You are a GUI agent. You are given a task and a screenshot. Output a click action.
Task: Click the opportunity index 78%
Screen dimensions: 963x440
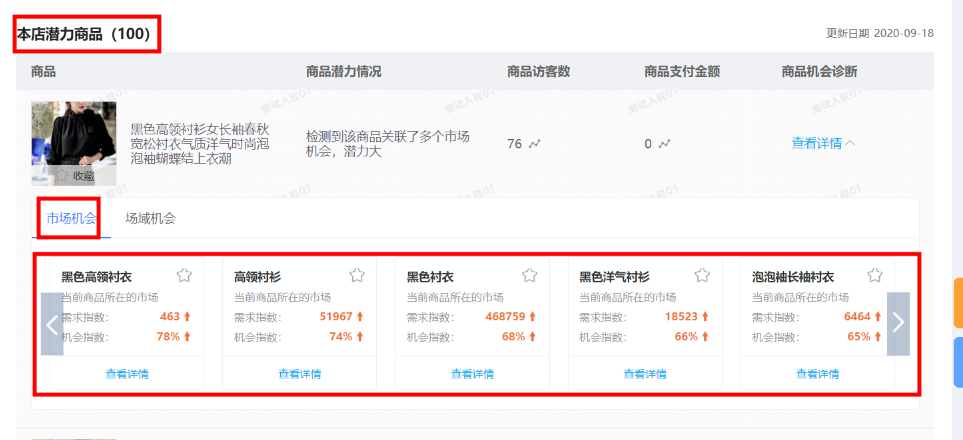click(168, 336)
